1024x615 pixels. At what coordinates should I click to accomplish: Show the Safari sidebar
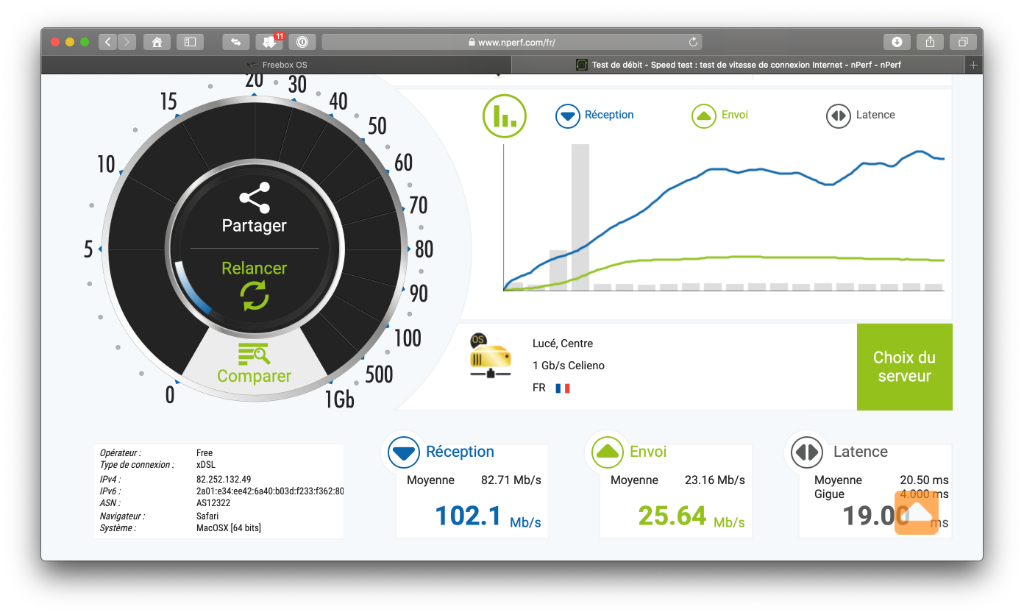pos(189,42)
